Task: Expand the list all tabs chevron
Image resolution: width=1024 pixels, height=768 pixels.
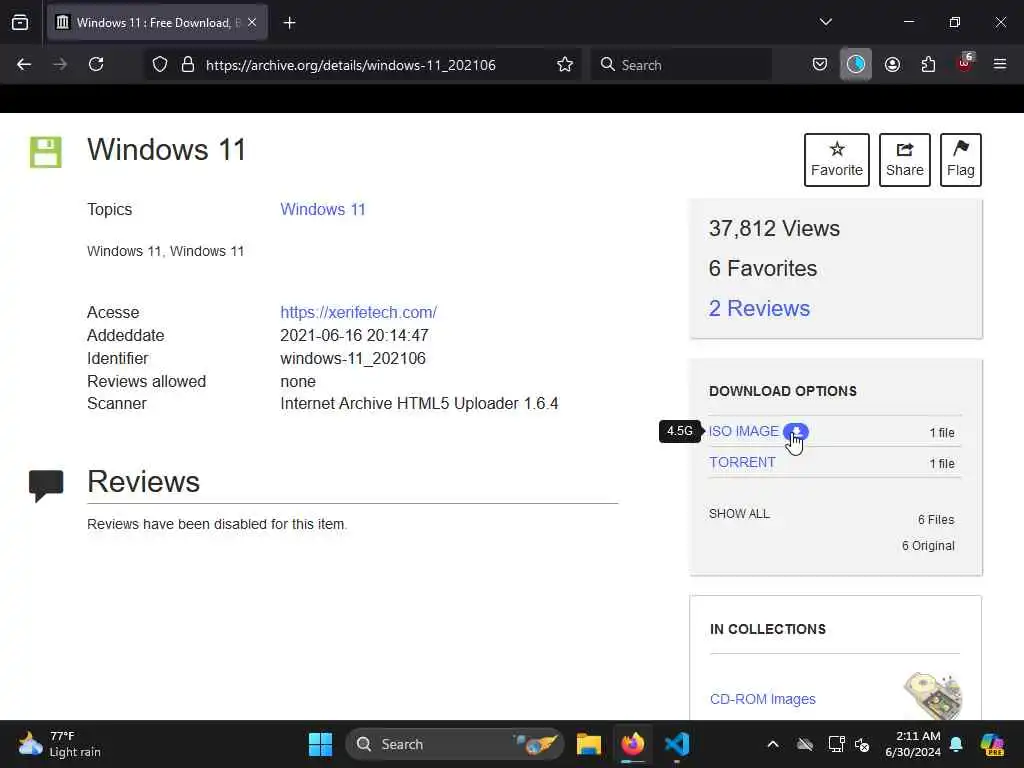Action: [825, 22]
